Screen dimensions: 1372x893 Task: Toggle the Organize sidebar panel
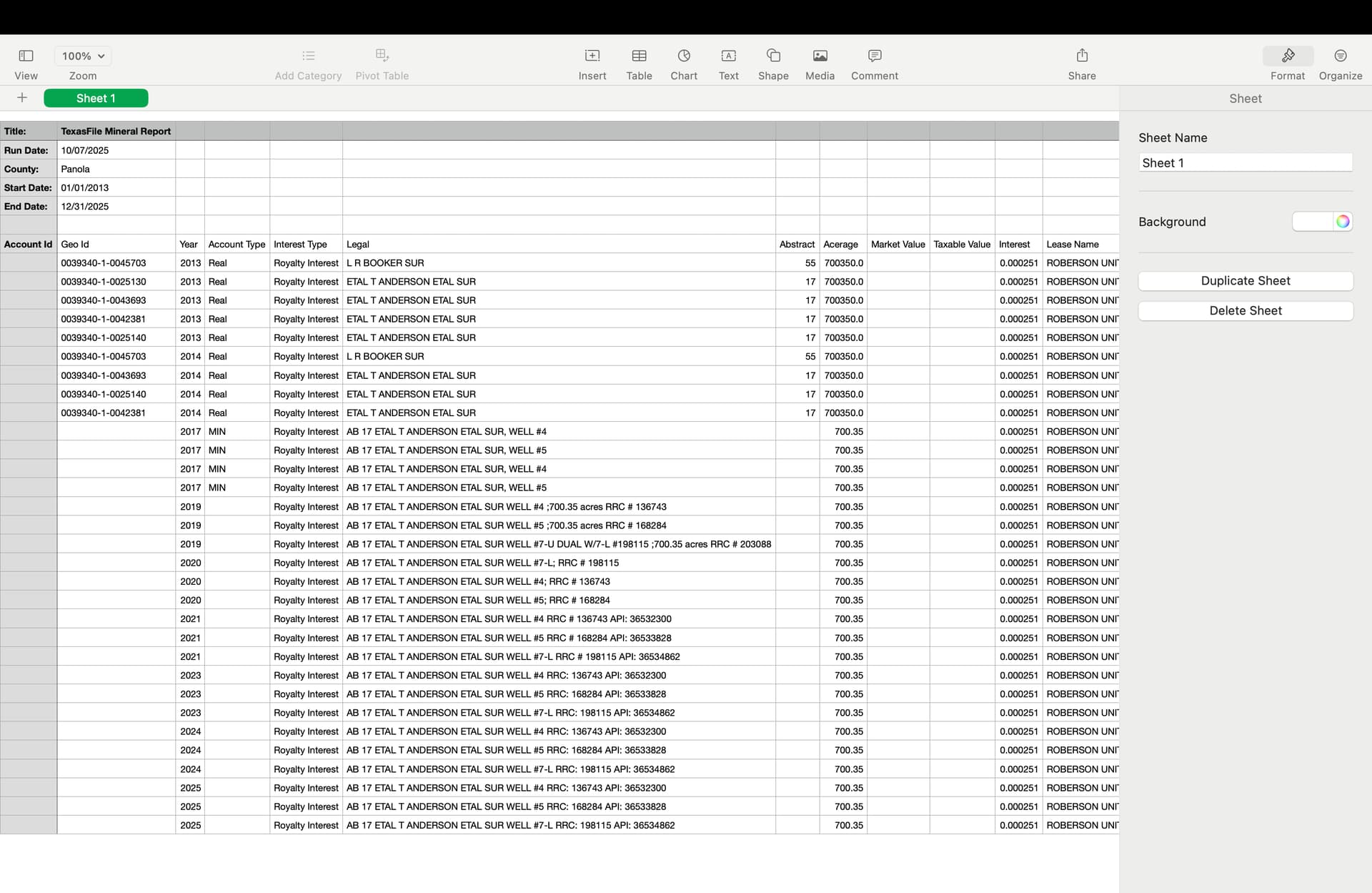coord(1340,56)
